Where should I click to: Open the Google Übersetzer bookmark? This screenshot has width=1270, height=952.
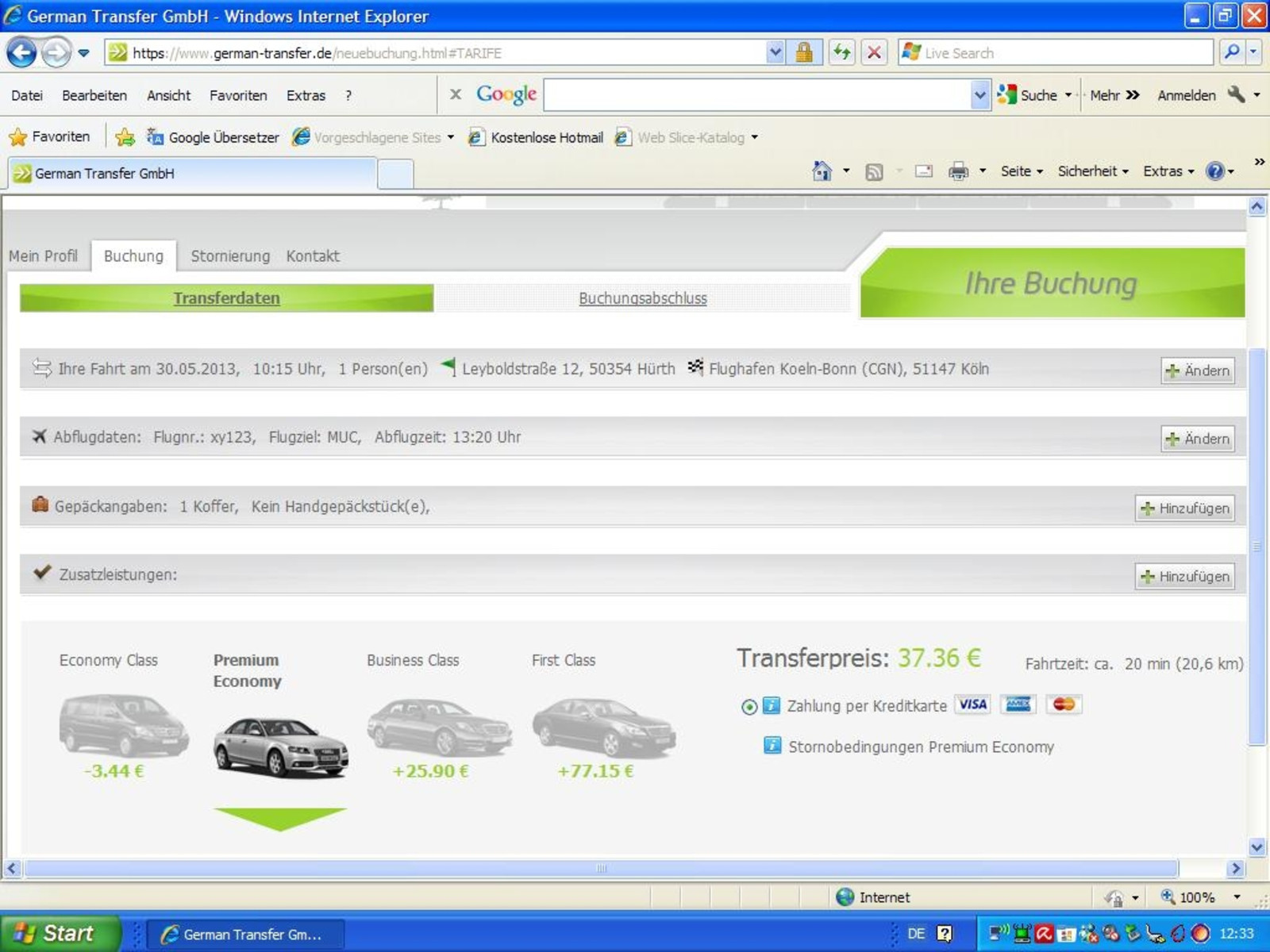click(213, 137)
